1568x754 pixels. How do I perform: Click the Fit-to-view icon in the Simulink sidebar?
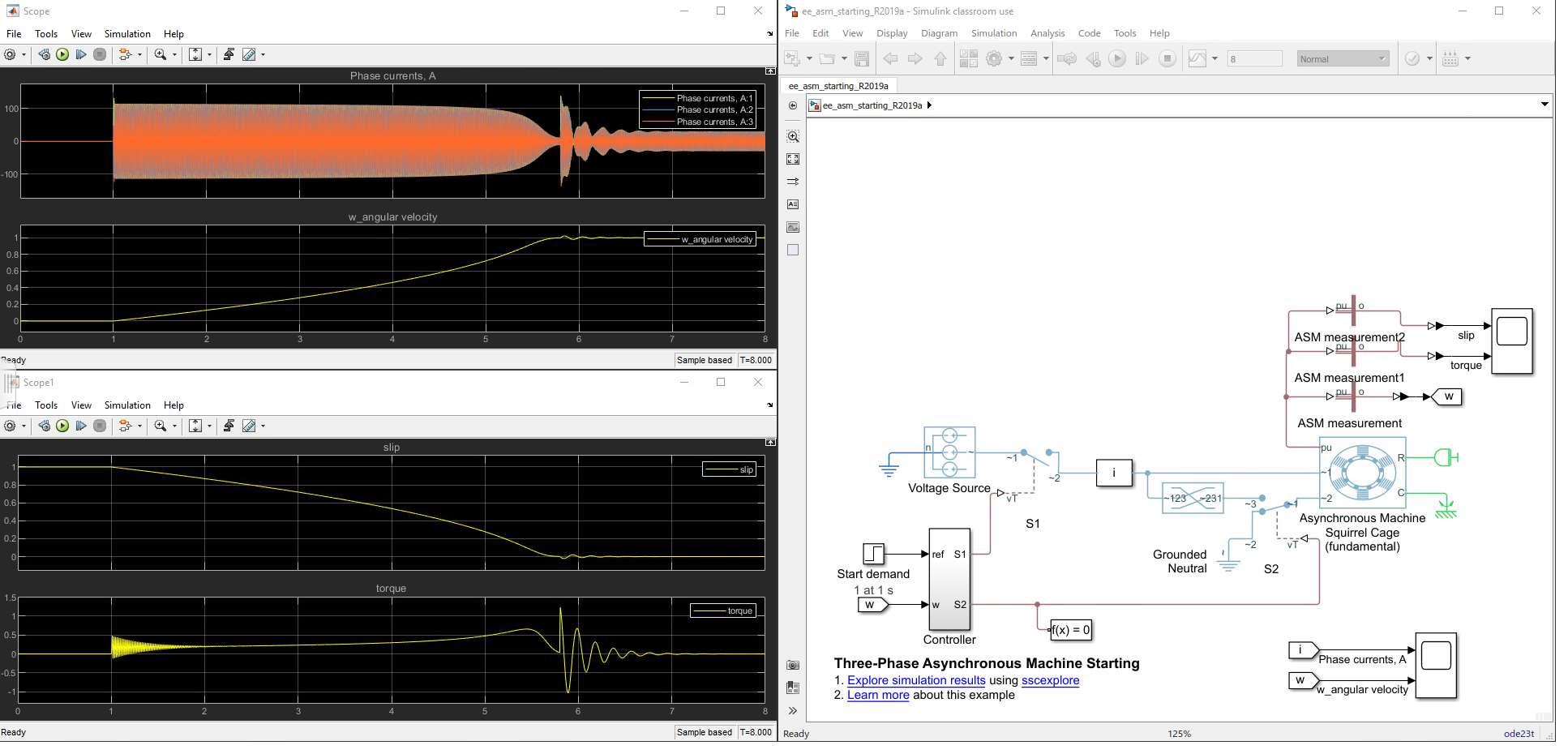point(792,159)
